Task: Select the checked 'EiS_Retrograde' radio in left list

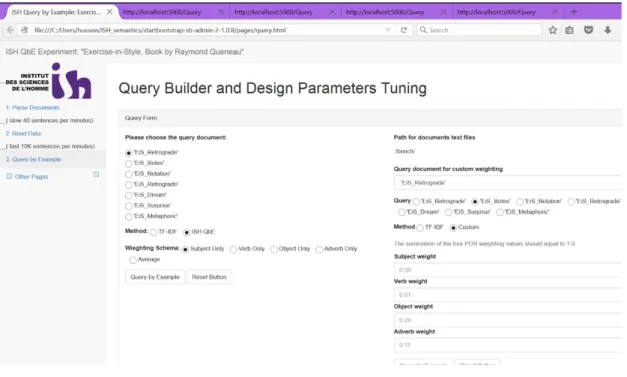Action: point(128,153)
